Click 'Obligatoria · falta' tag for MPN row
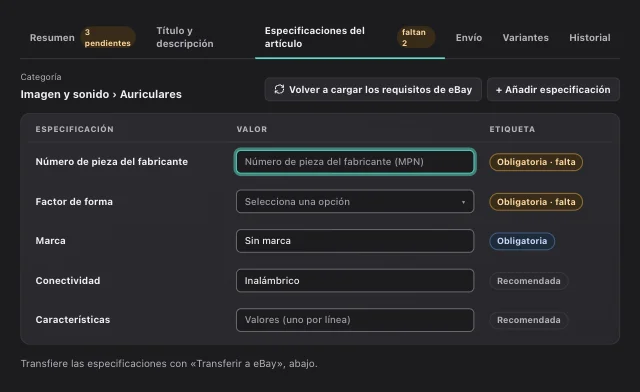The width and height of the screenshot is (640, 392). tap(536, 162)
